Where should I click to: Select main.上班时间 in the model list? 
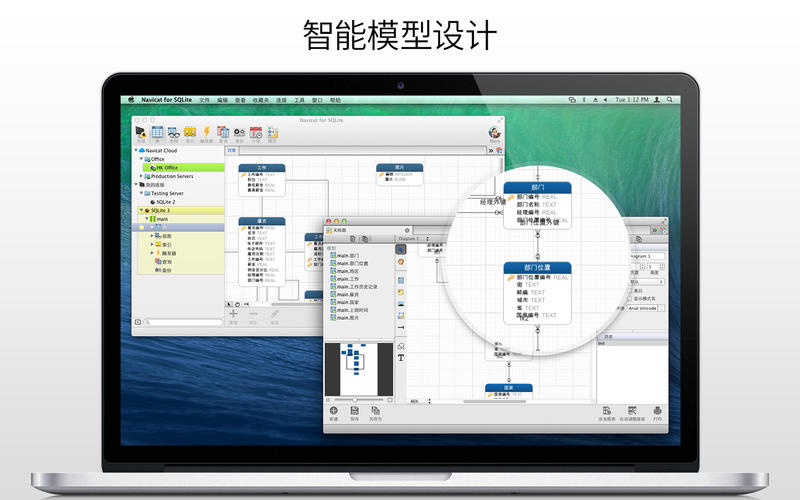point(349,310)
